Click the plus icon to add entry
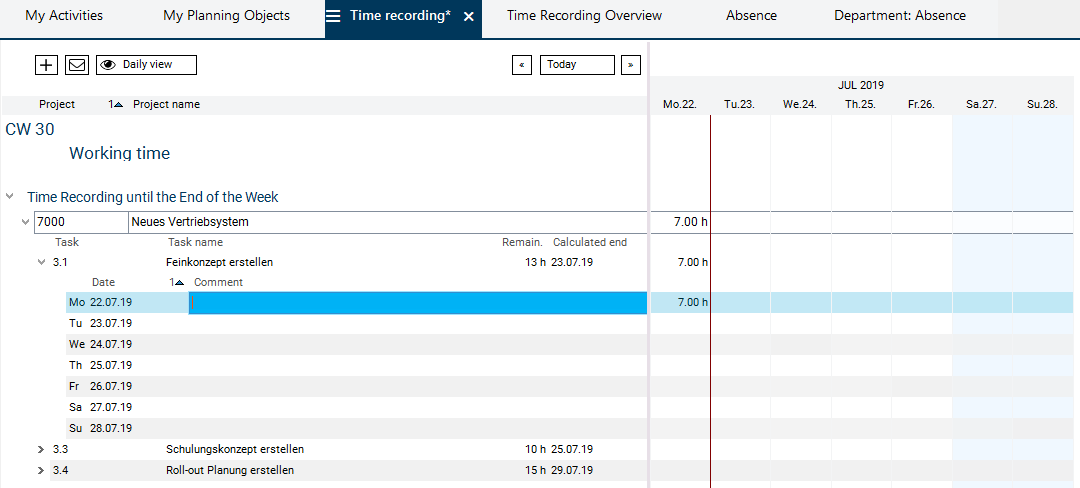This screenshot has height=488, width=1080. [46, 65]
